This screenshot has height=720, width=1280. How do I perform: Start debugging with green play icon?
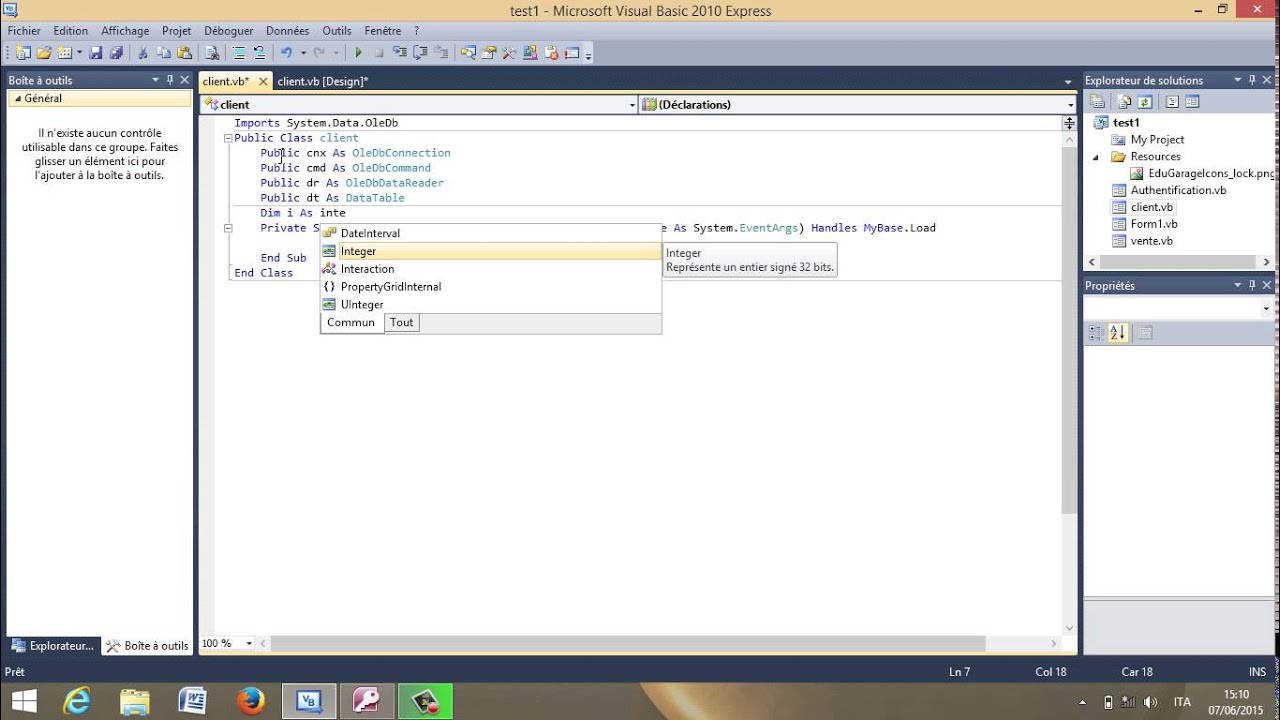click(358, 53)
